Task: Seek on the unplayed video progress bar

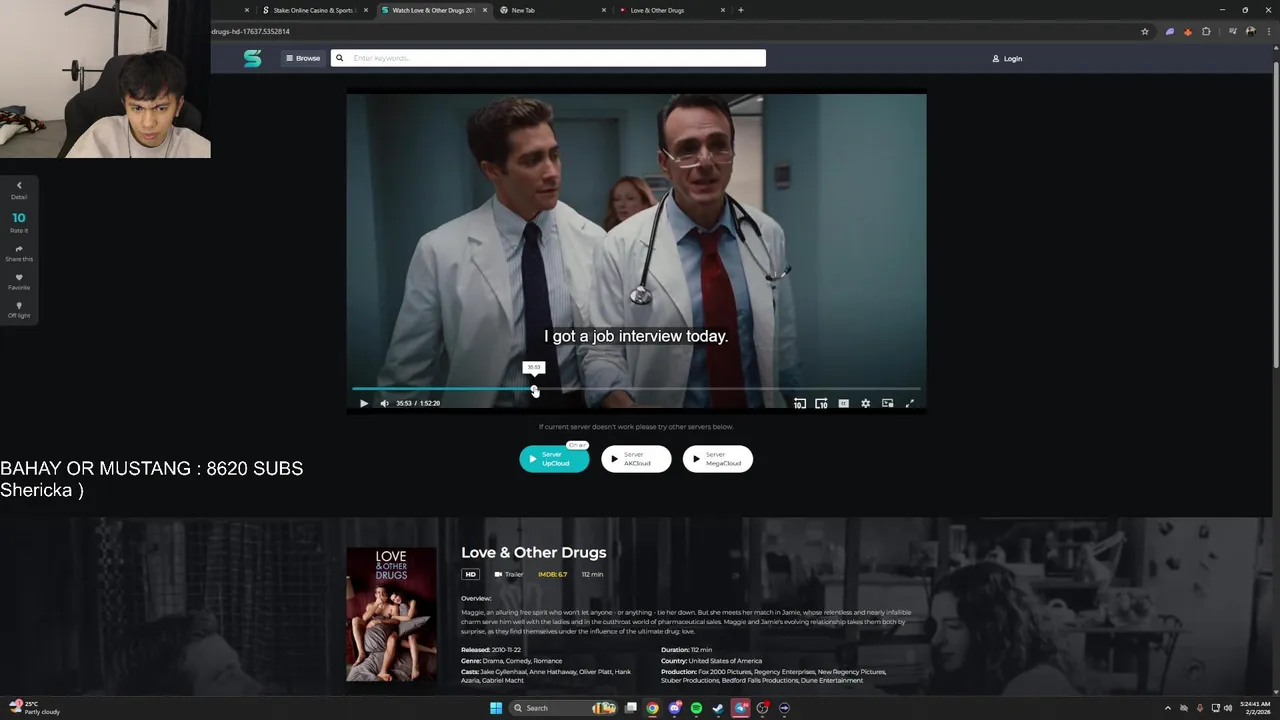Action: tap(727, 389)
